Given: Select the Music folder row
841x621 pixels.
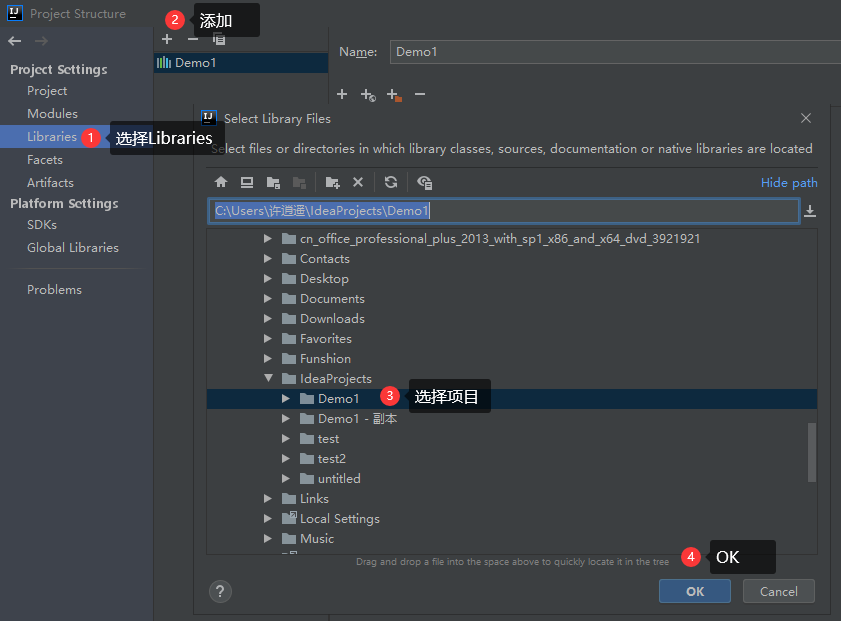Looking at the screenshot, I should [x=512, y=538].
